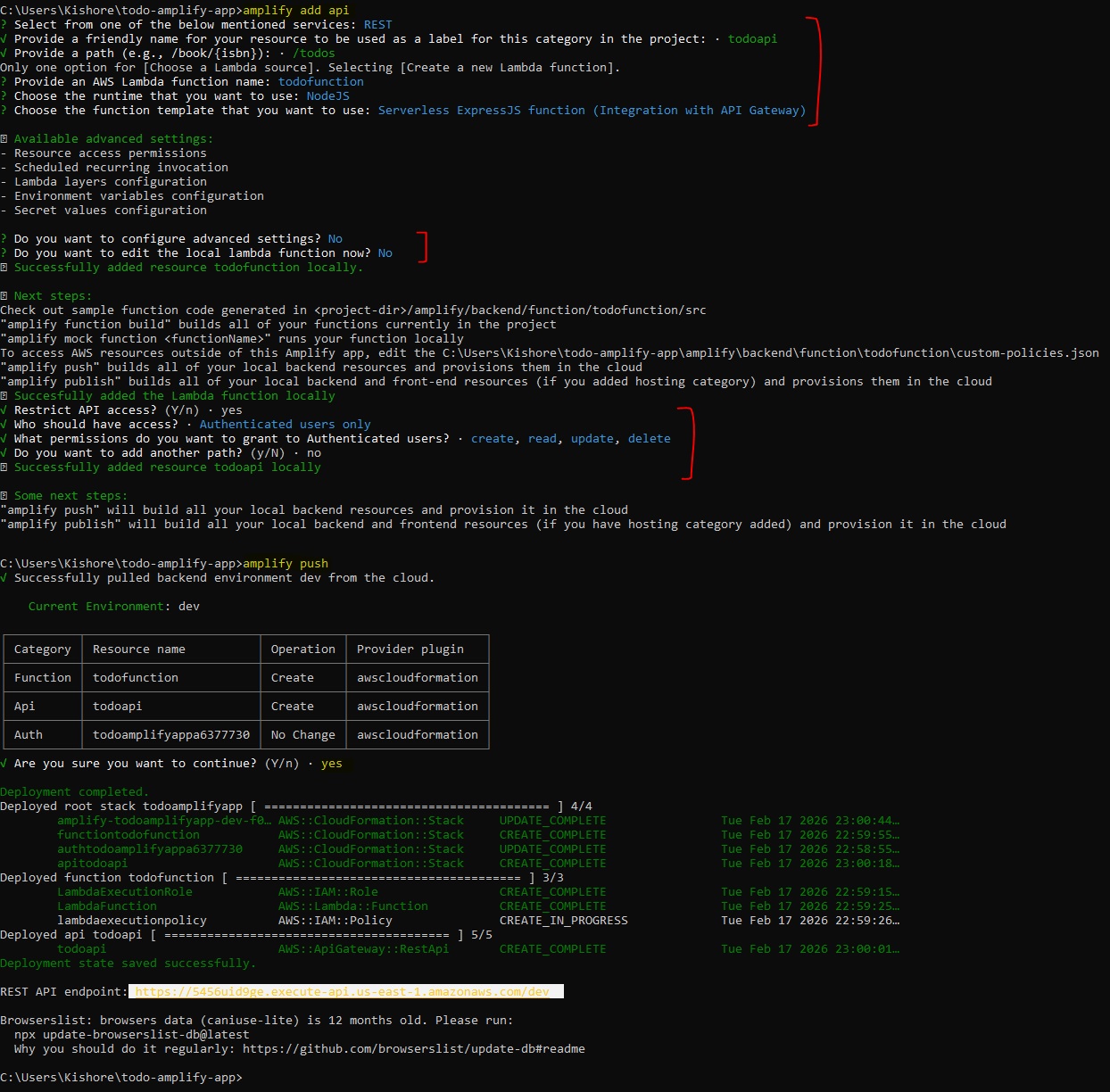This screenshot has height=1092, width=1110.
Task: Select the 'todofunction' cell in resource table
Action: click(x=136, y=677)
